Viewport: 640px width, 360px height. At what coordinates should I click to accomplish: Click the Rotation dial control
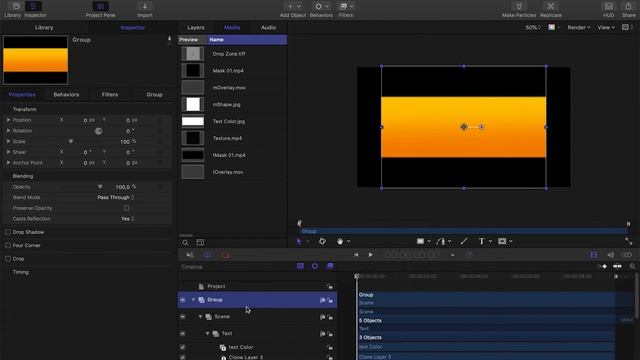(x=98, y=131)
